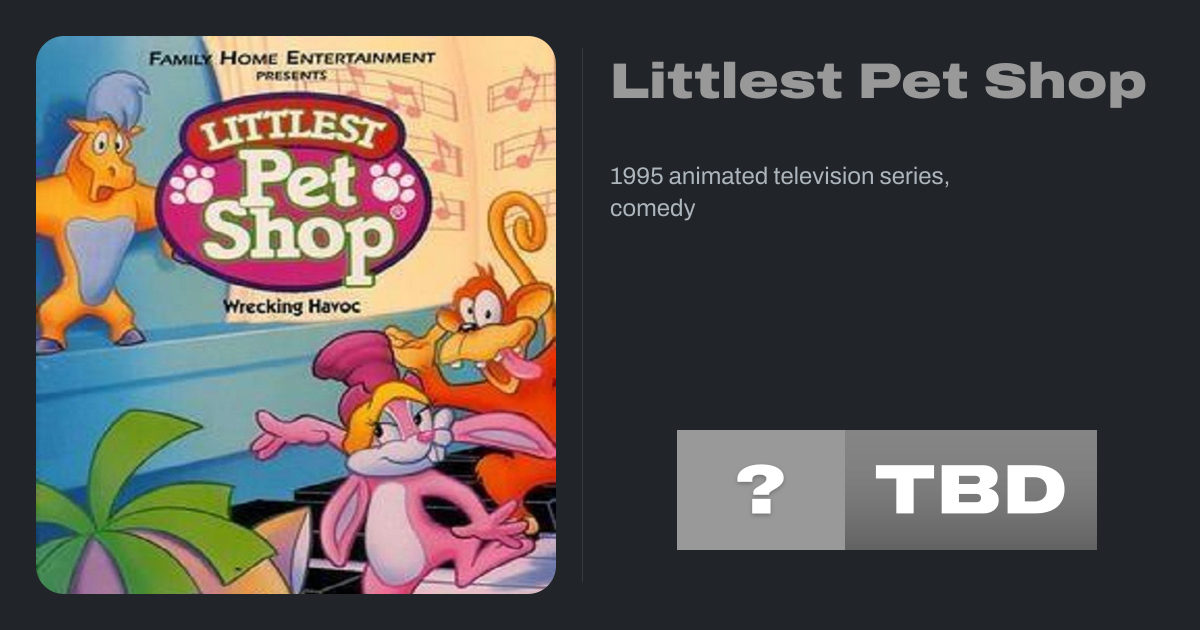This screenshot has height=630, width=1200.
Task: Click the question mark score box
Action: [x=761, y=490]
